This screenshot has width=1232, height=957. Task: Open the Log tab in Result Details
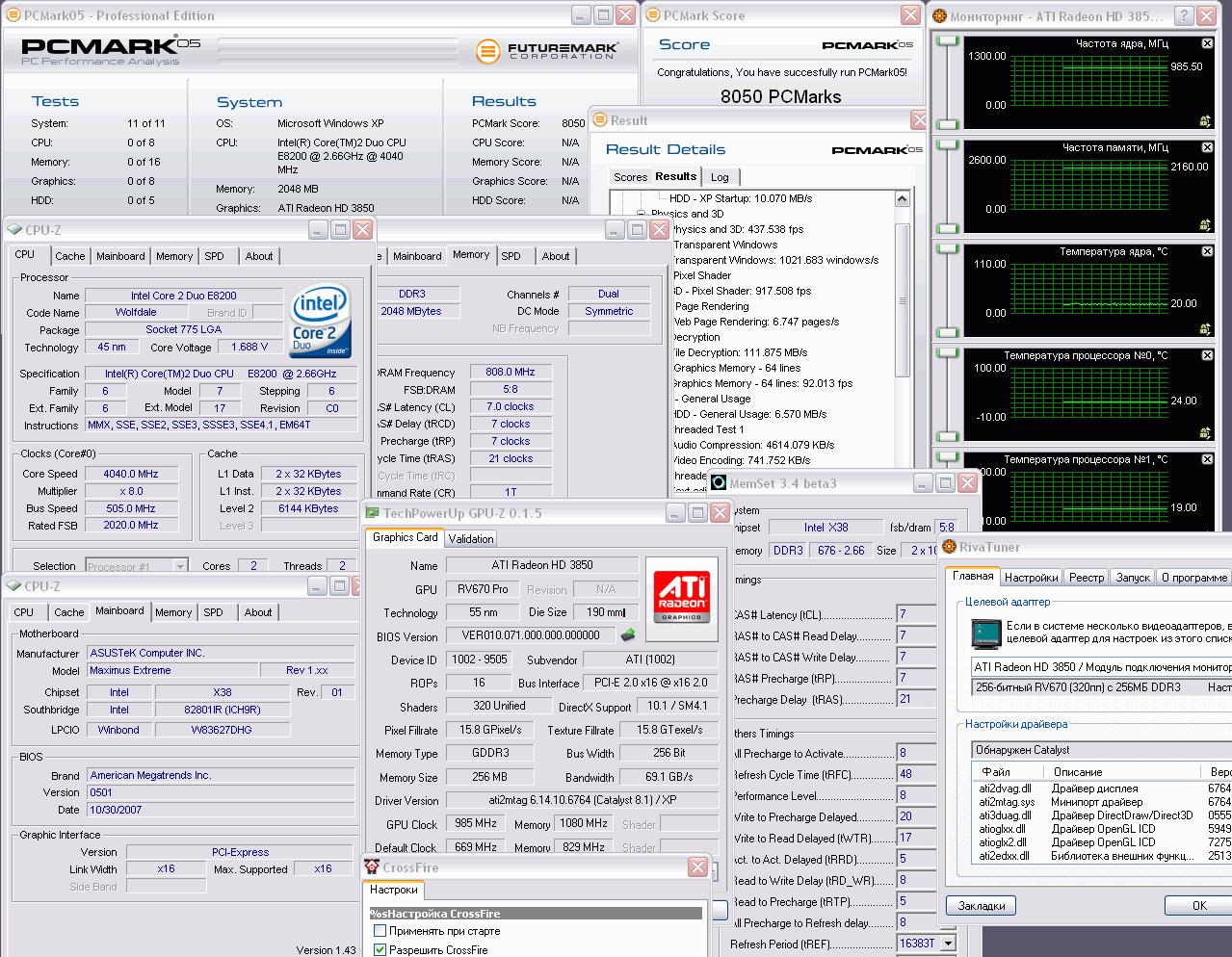(720, 177)
